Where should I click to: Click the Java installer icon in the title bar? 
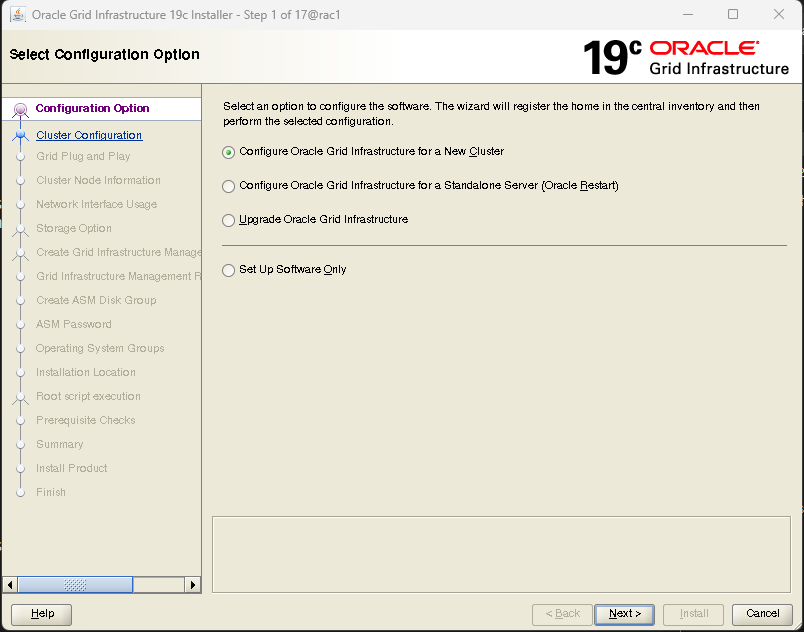tap(17, 14)
